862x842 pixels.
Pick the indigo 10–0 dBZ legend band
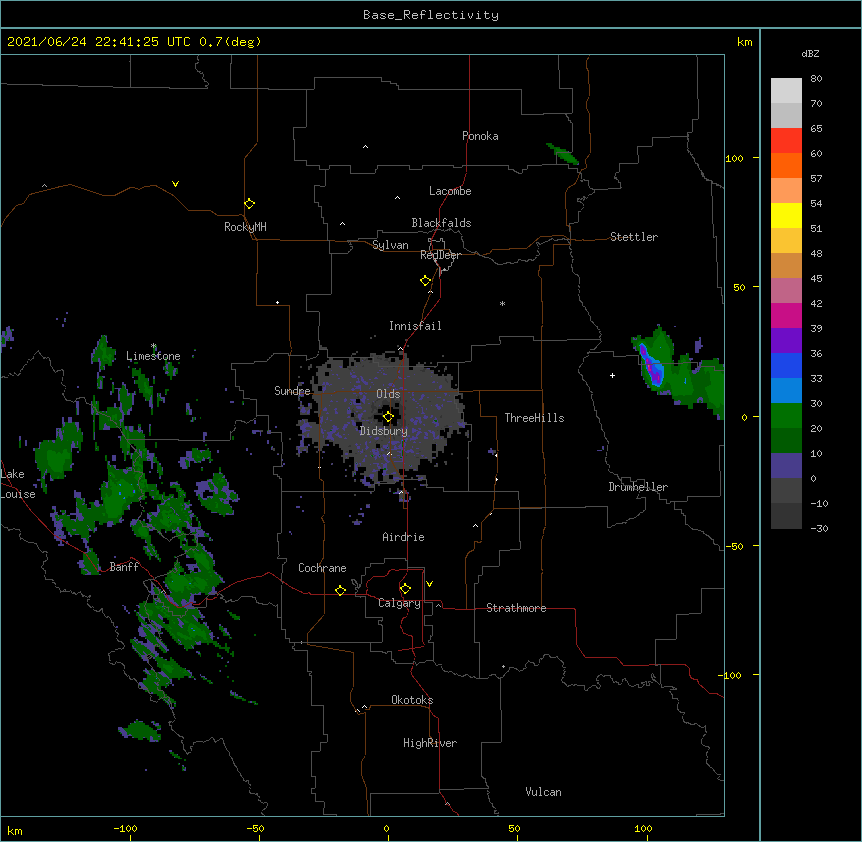click(786, 466)
